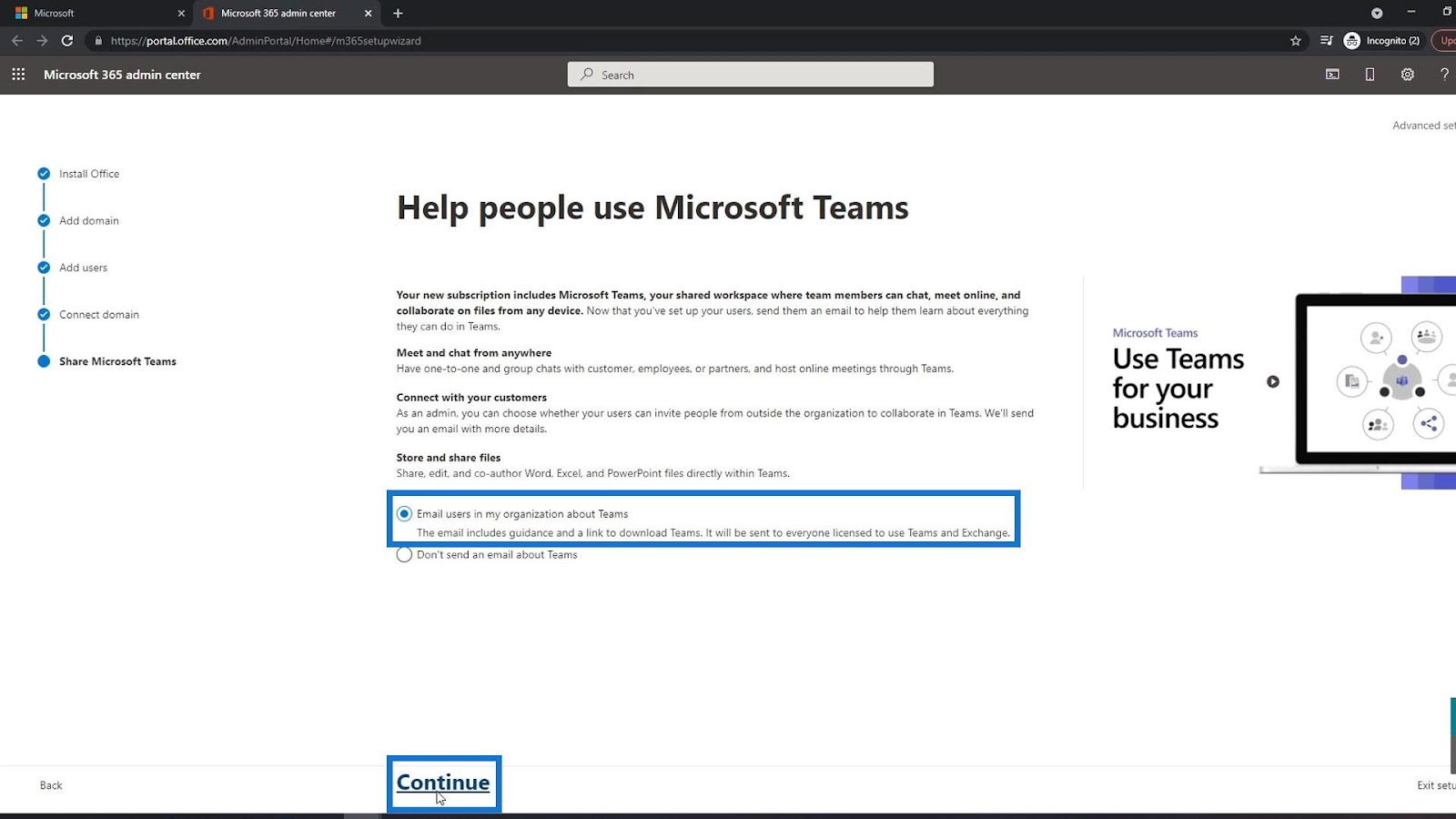Open the app launcher waffle icon
The height and width of the screenshot is (819, 1456).
pyautogui.click(x=18, y=75)
